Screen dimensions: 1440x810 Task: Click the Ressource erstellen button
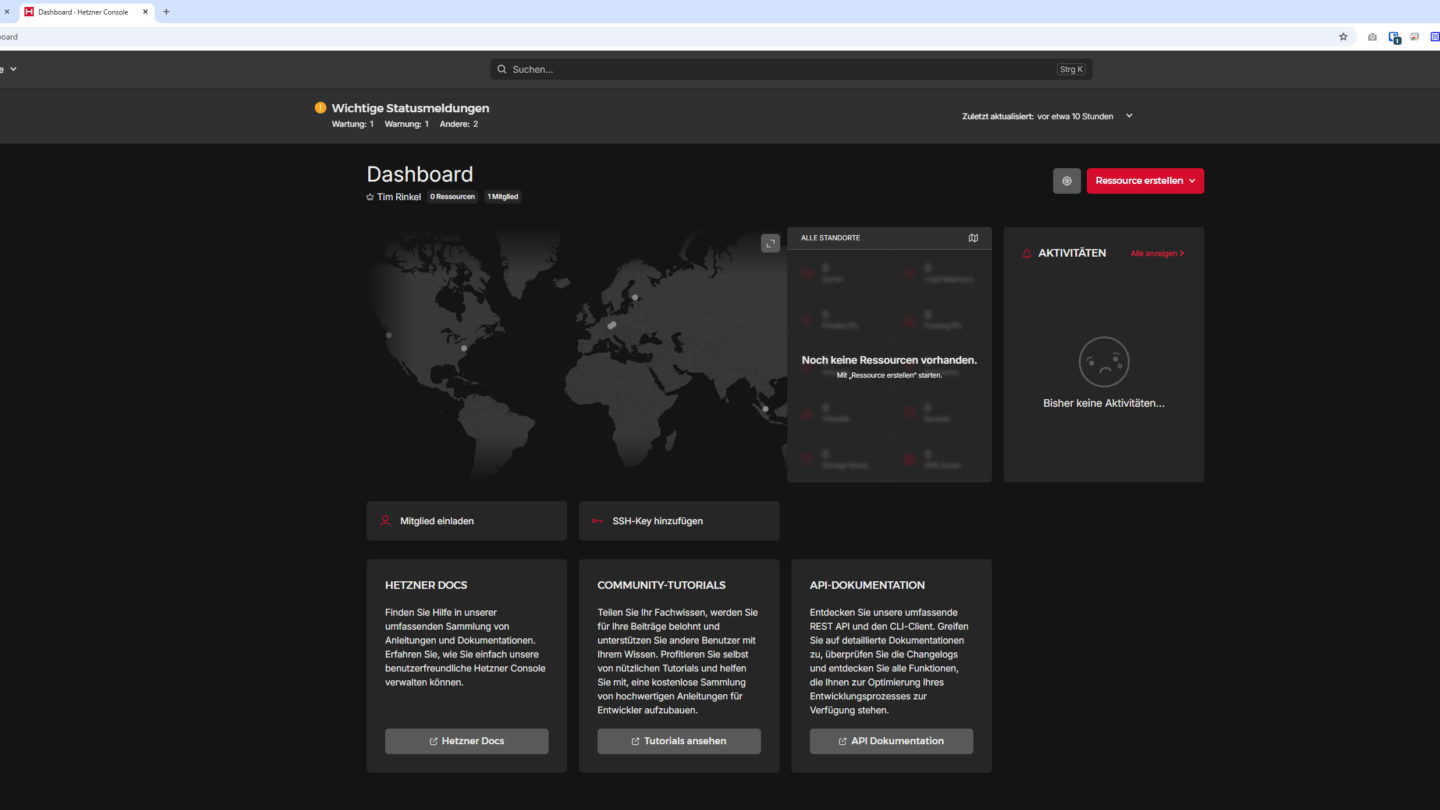1145,181
